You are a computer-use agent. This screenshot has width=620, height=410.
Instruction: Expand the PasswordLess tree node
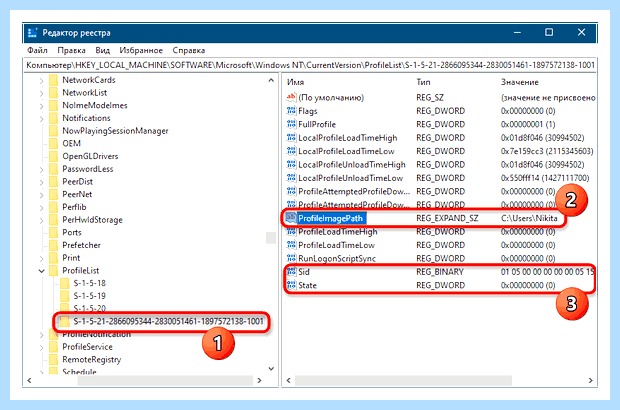tap(42, 169)
